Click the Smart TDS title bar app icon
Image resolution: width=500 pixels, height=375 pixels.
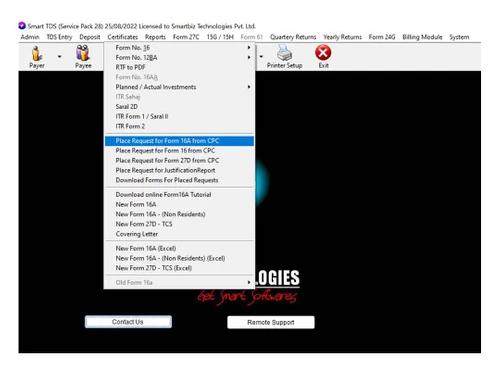pos(22,26)
